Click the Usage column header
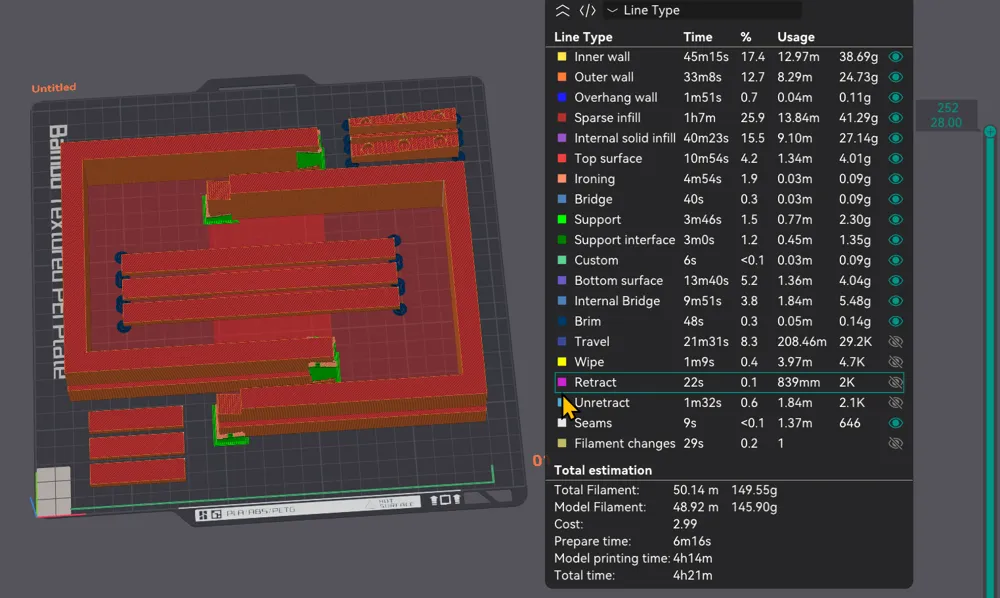 [795, 37]
